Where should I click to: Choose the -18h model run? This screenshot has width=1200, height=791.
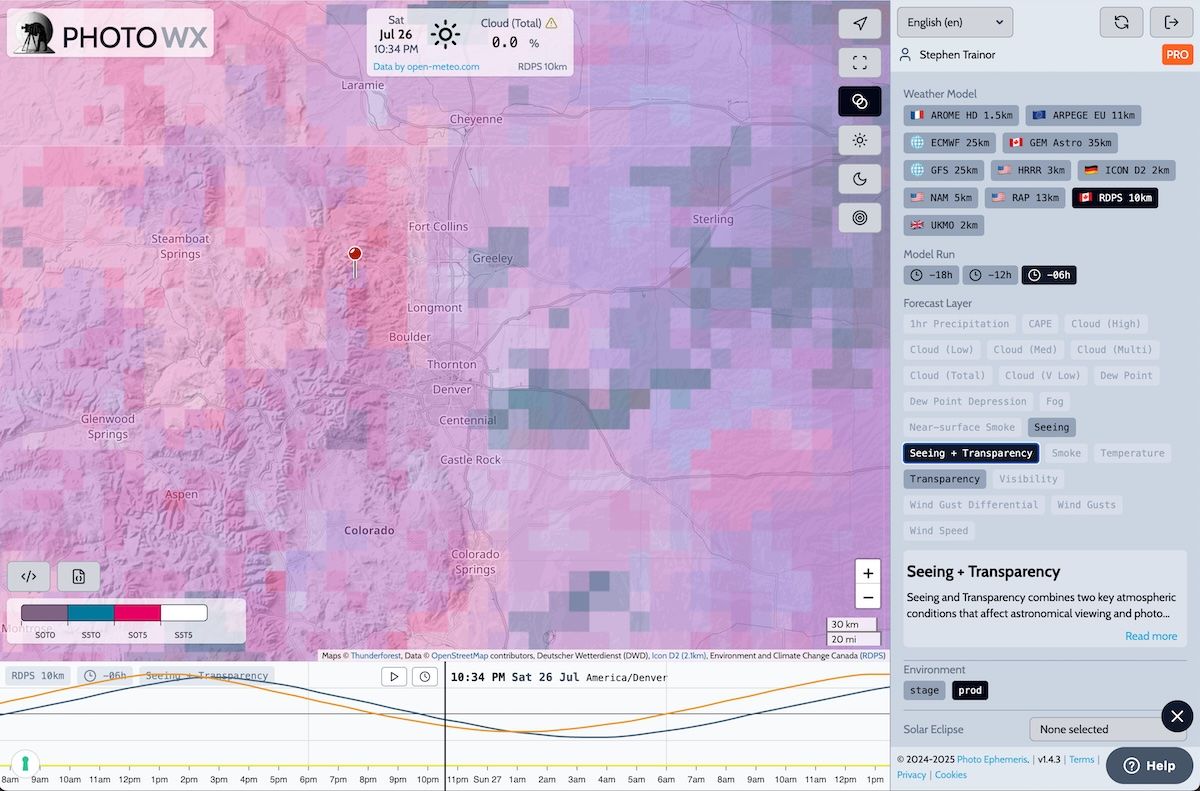coord(931,275)
